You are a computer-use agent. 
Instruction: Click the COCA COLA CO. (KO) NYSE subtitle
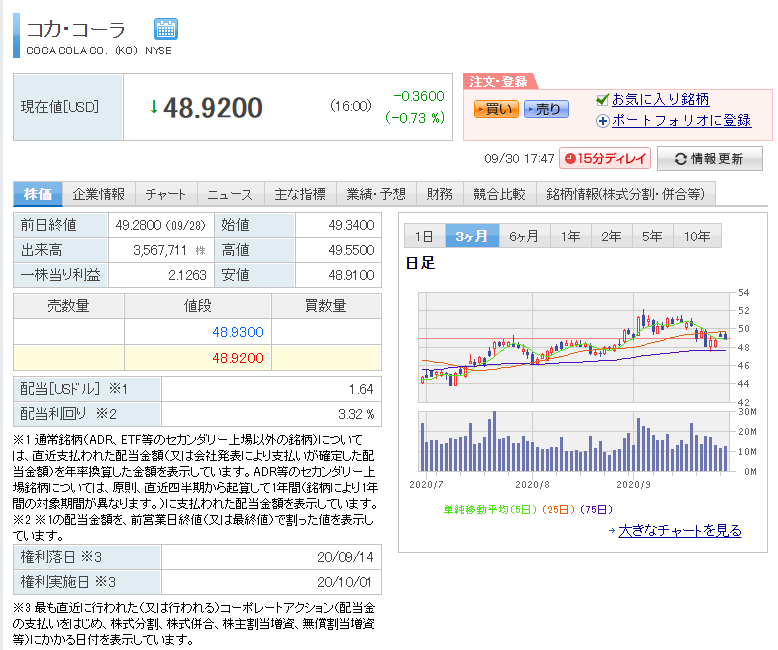click(x=99, y=51)
